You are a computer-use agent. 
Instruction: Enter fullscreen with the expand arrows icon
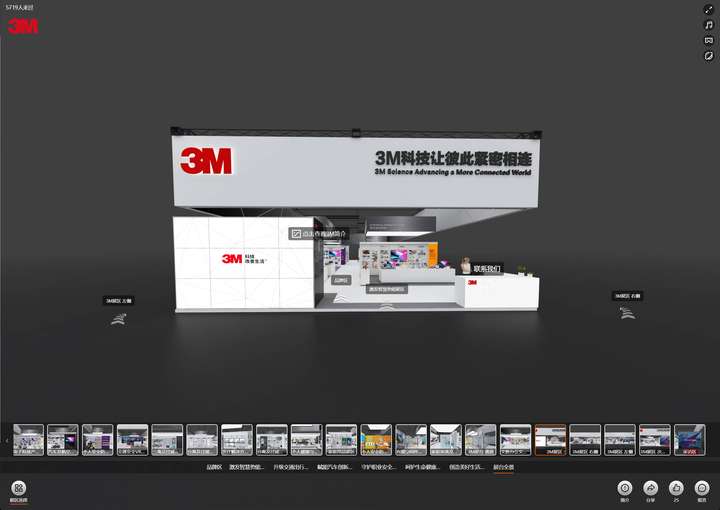[x=709, y=10]
